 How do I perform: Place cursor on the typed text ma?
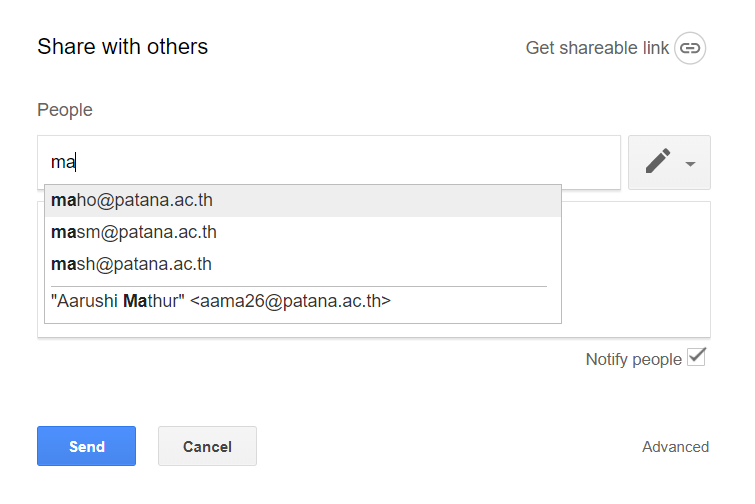pos(63,162)
